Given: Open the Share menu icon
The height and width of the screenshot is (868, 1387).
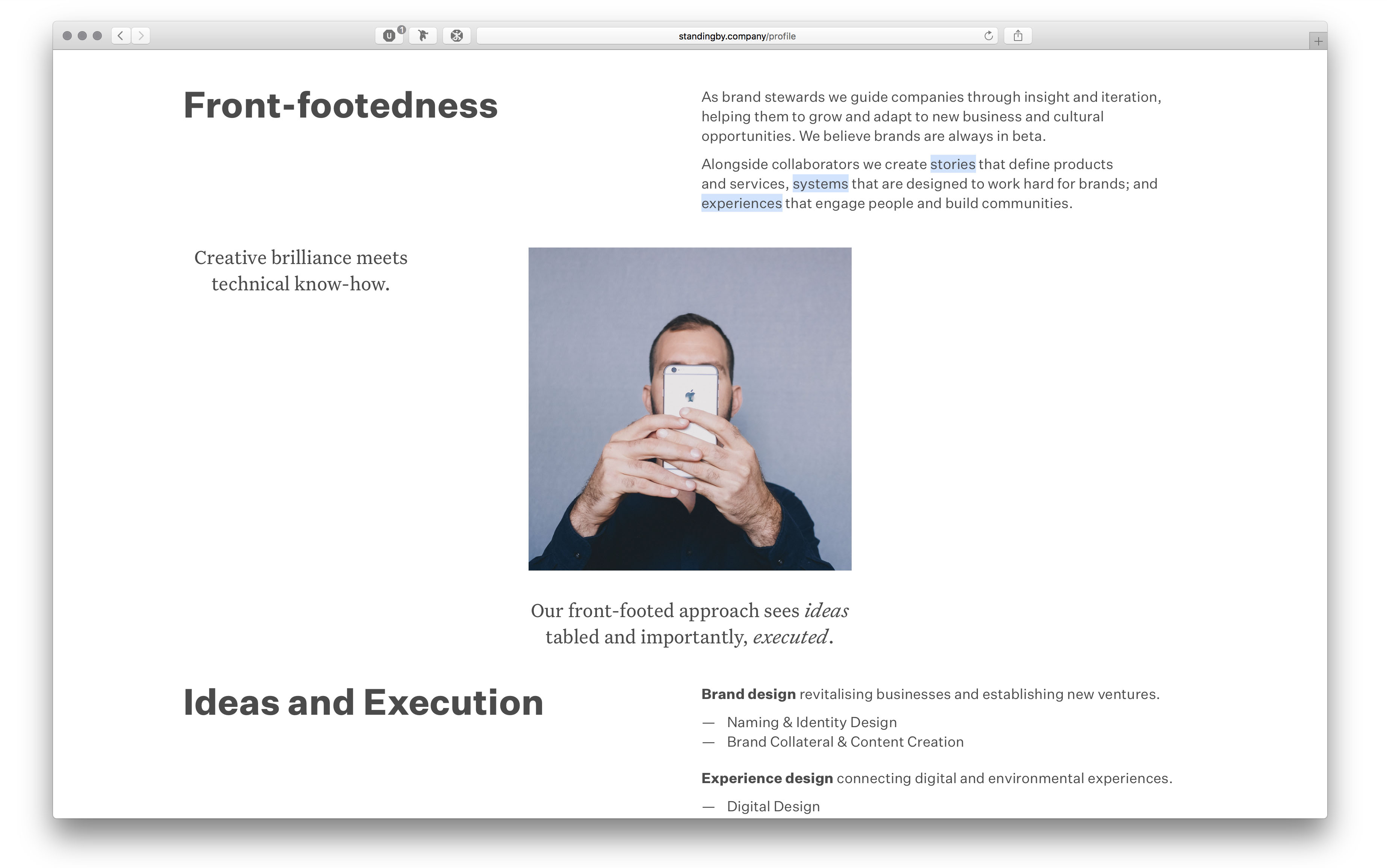Looking at the screenshot, I should pos(1018,36).
